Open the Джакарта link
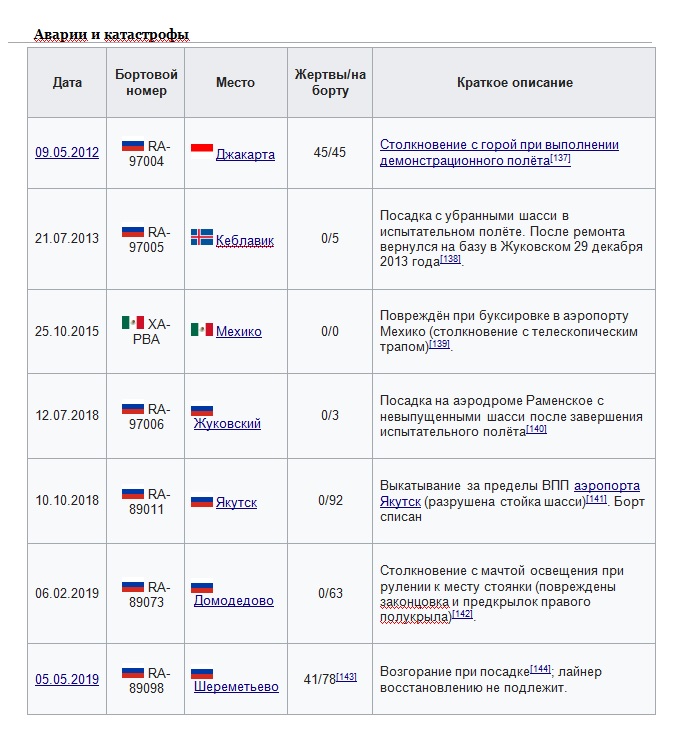Screen dimensions: 687x729 point(245,154)
